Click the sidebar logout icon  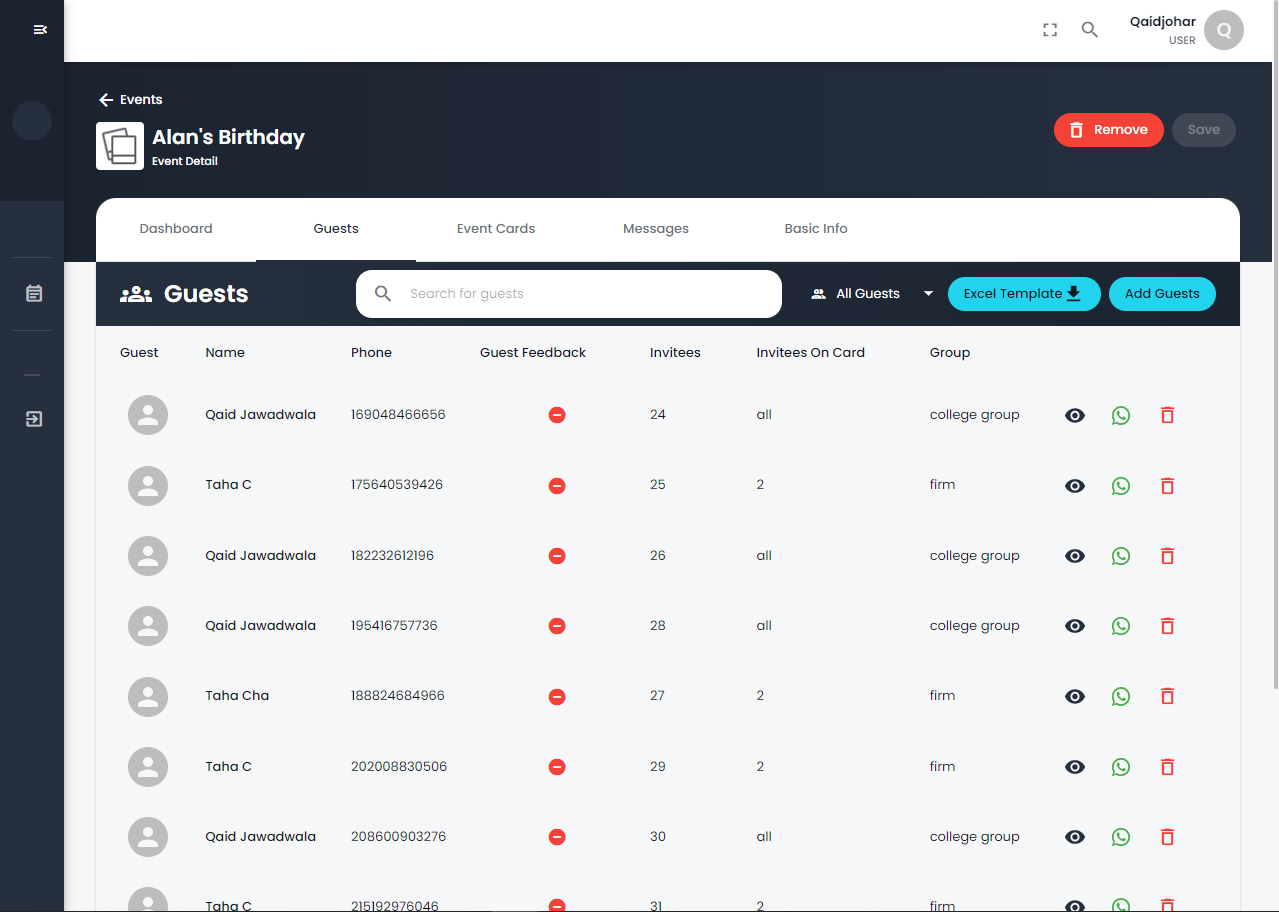pyautogui.click(x=34, y=419)
